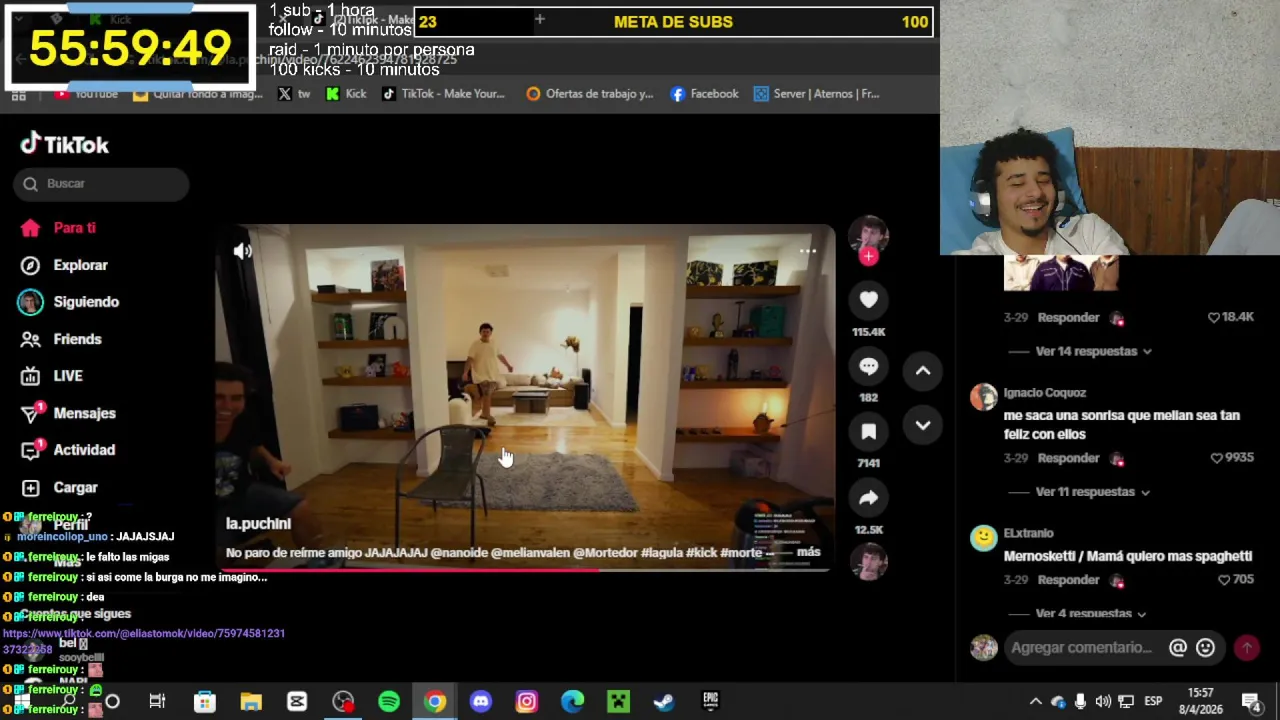Like Ignacio Coquoz's comment with 9935 likes

click(x=1216, y=458)
